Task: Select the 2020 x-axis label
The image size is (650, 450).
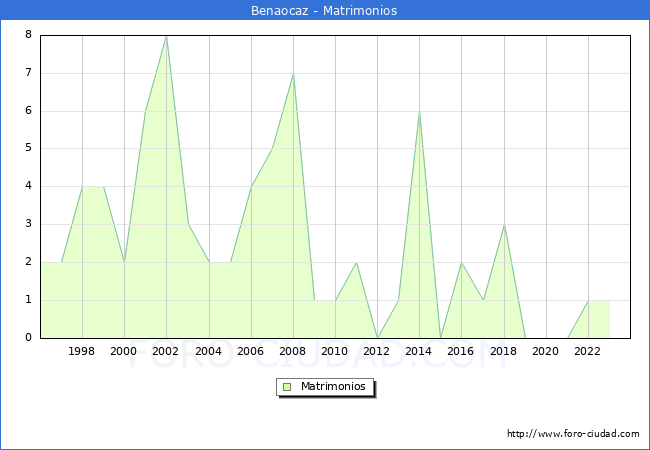Action: (545, 351)
